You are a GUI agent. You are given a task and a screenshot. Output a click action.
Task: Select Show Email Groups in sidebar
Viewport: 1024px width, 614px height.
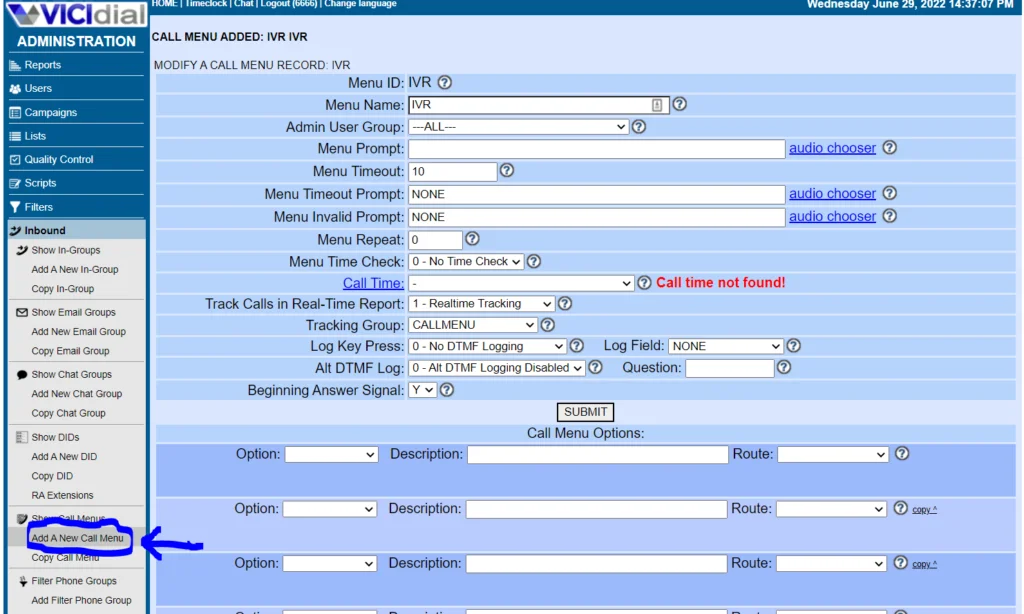click(x=74, y=312)
